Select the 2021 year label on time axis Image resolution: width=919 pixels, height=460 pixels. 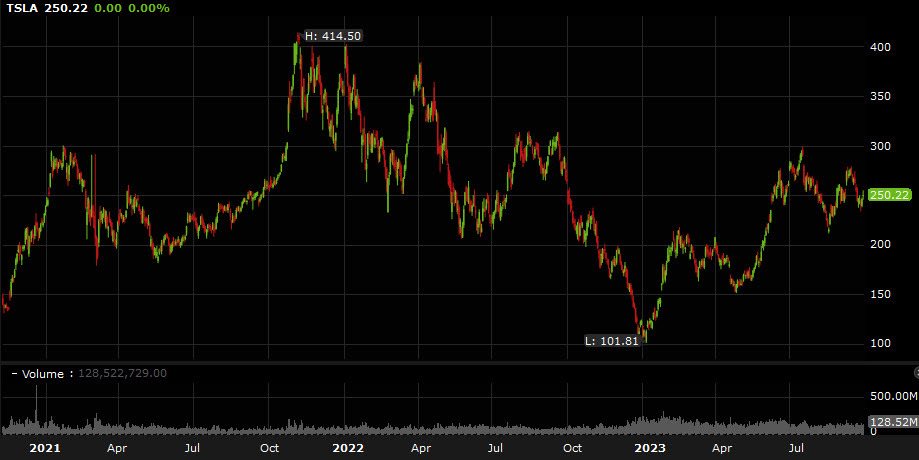(x=44, y=449)
